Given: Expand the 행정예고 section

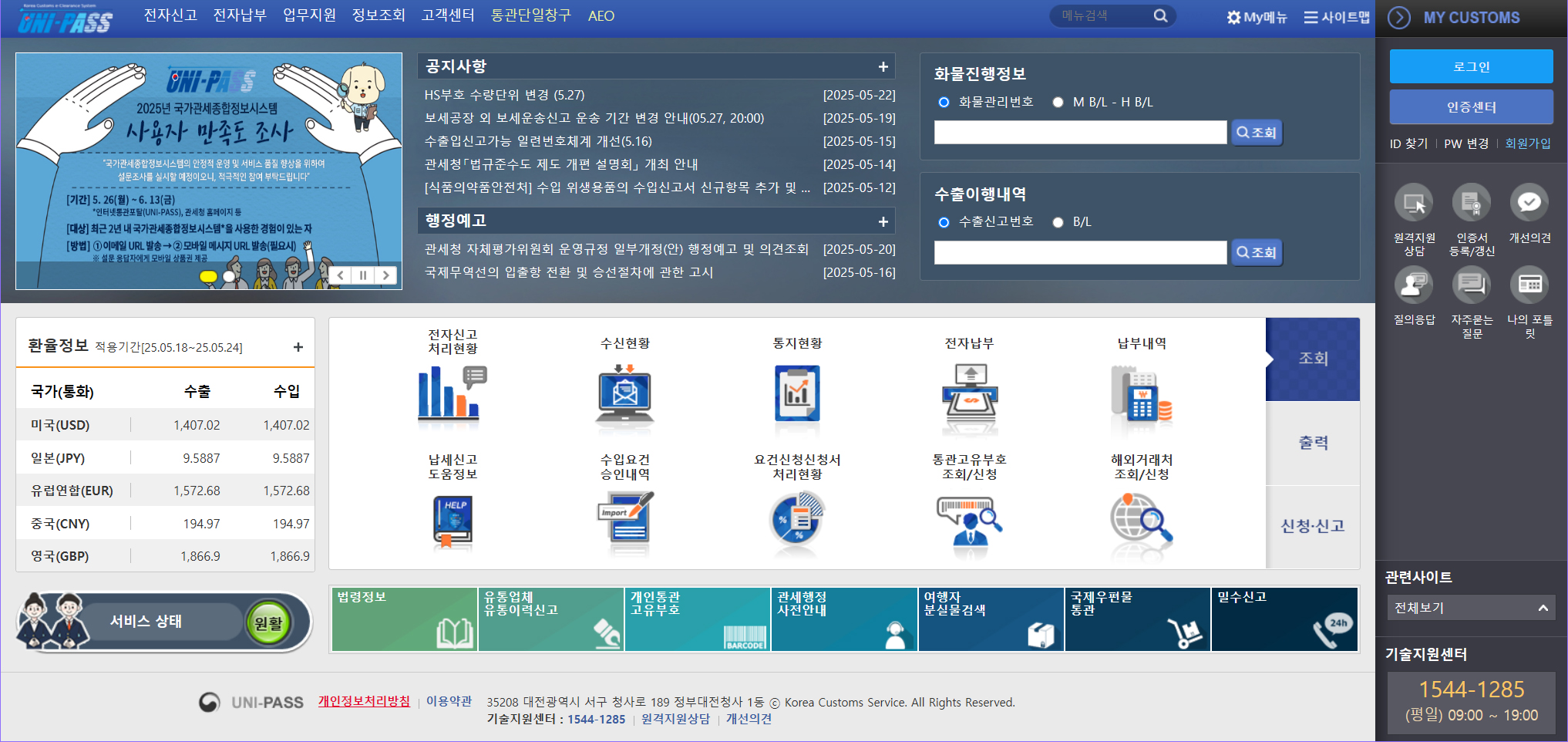Looking at the screenshot, I should click(x=883, y=221).
